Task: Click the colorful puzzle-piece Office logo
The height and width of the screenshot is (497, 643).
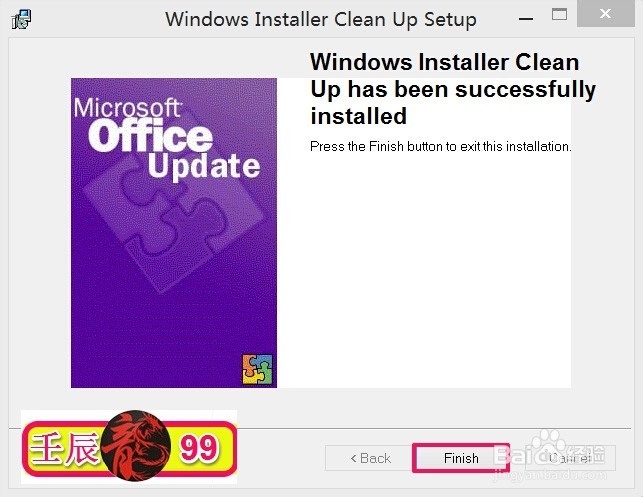Action: (257, 369)
